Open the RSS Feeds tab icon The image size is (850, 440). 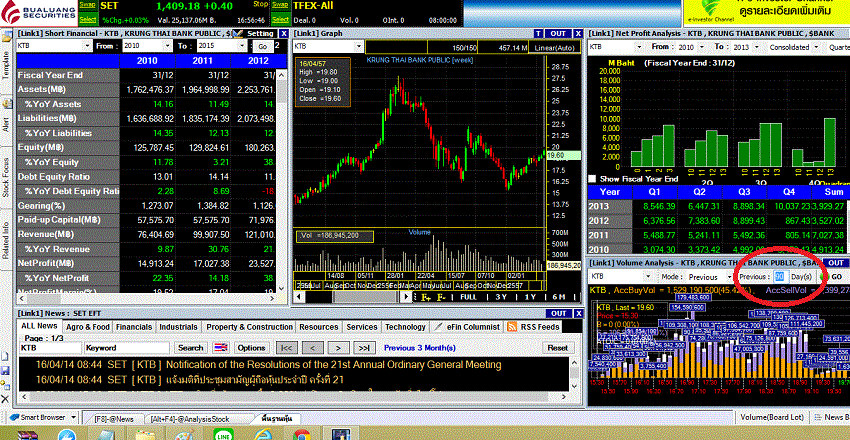pos(512,327)
